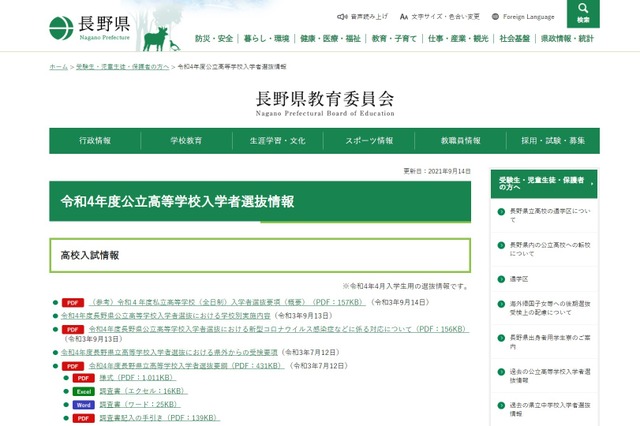Click the PDF icon for 私立高等学校 入学者選抜要項

pos(73,303)
